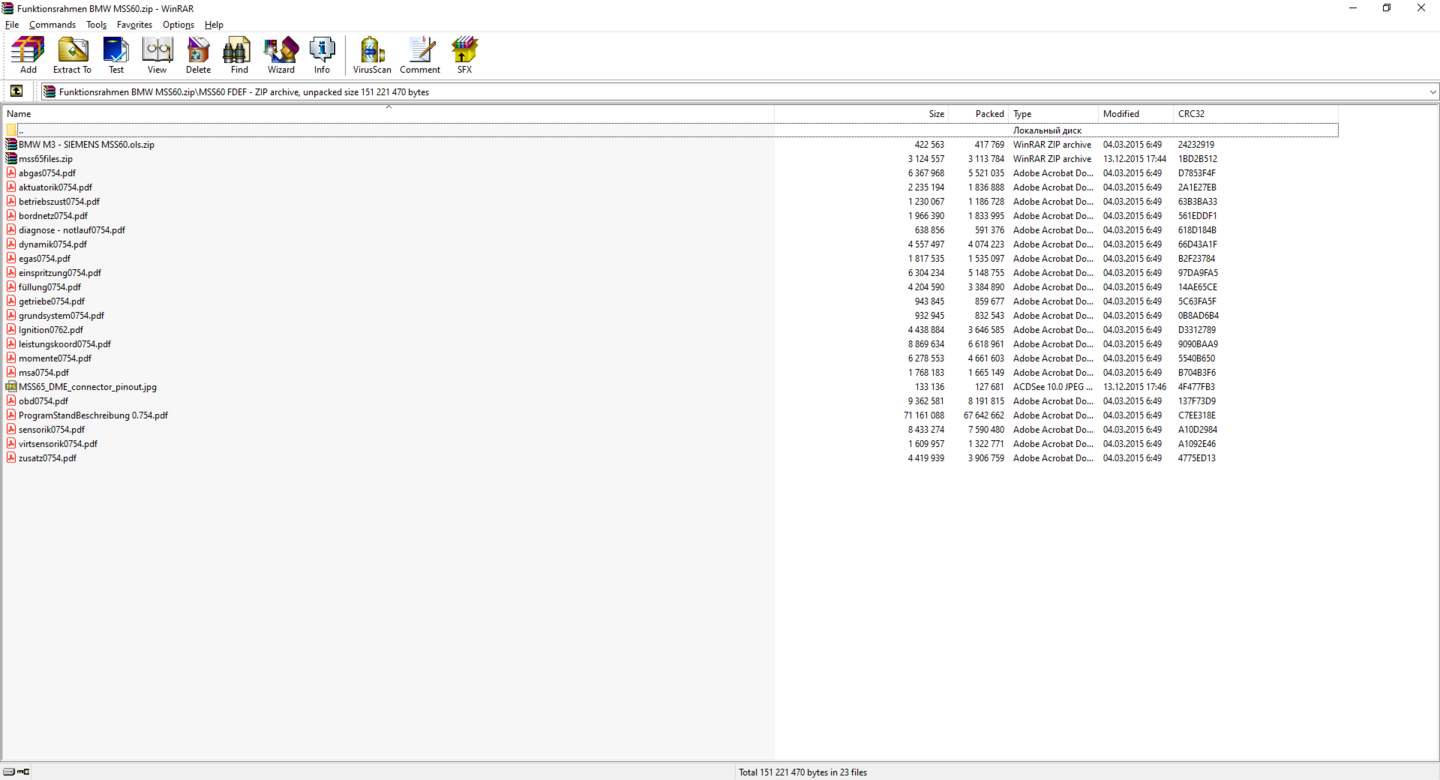
Task: Sort by Packed column header
Action: click(x=978, y=114)
